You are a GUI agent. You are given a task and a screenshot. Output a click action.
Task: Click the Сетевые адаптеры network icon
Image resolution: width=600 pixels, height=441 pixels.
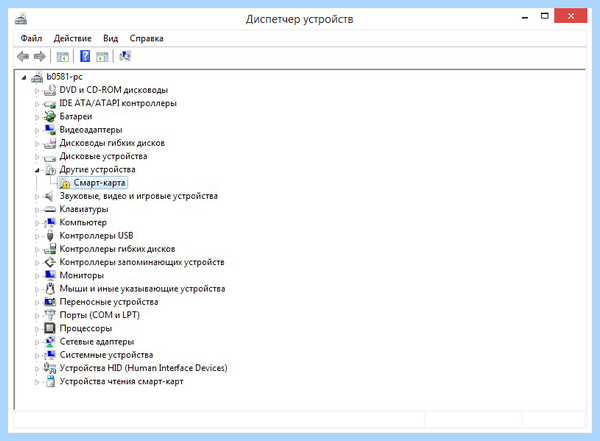click(x=50, y=341)
